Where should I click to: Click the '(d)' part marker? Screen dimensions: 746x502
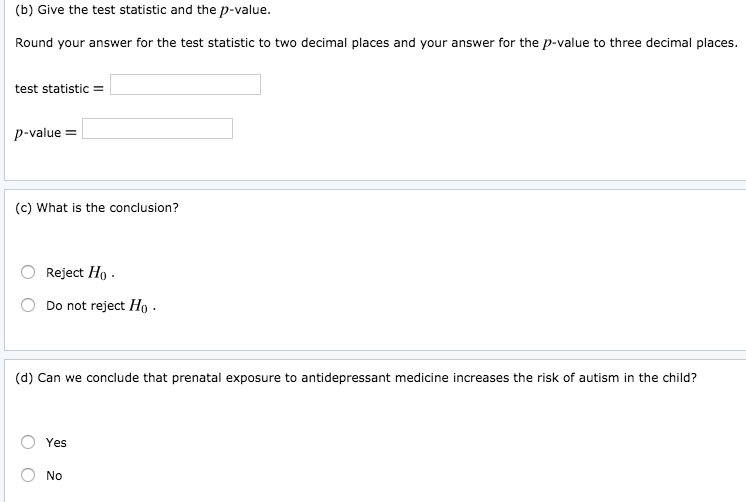point(24,378)
